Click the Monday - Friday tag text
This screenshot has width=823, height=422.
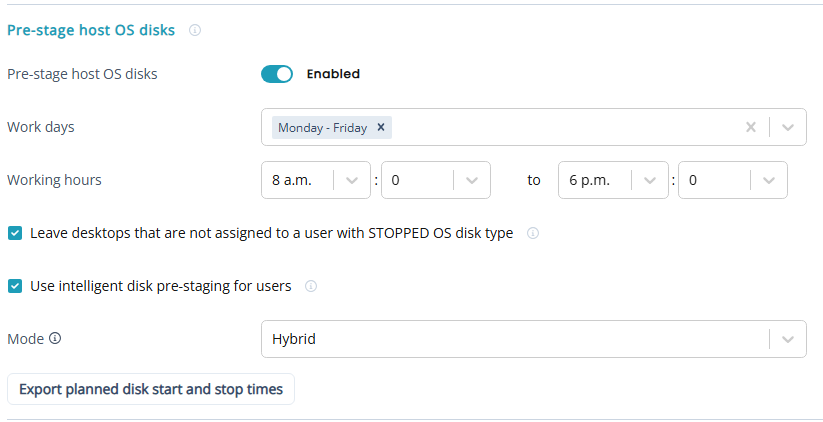coord(322,127)
